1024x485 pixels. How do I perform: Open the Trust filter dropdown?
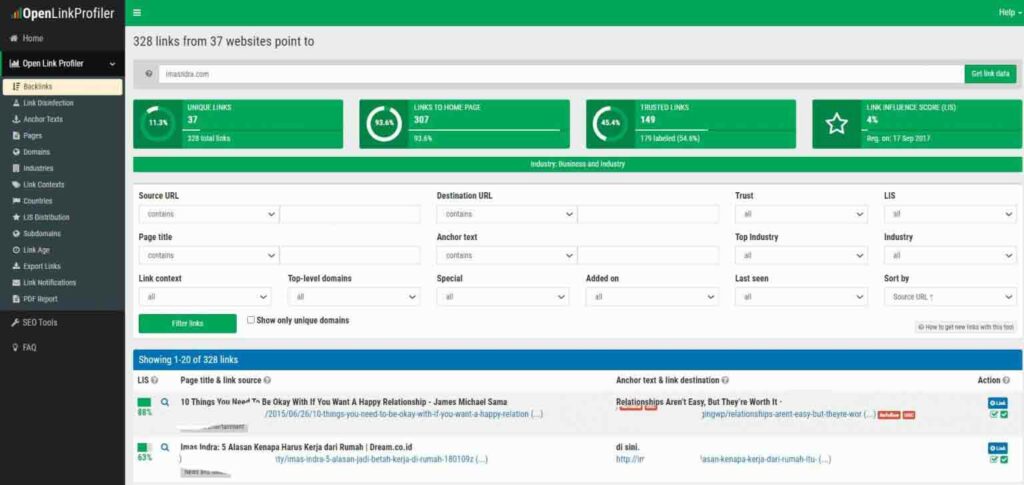coord(801,214)
